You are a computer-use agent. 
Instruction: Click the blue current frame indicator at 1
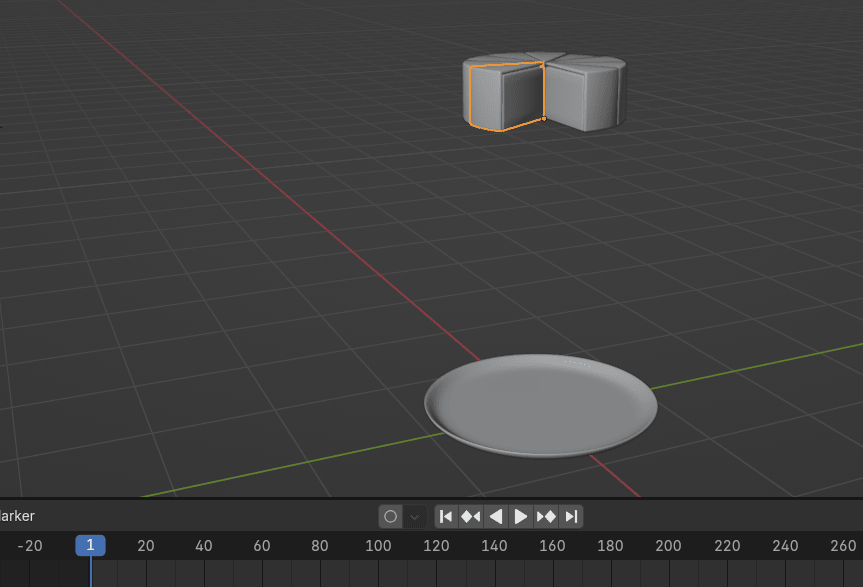click(x=90, y=546)
